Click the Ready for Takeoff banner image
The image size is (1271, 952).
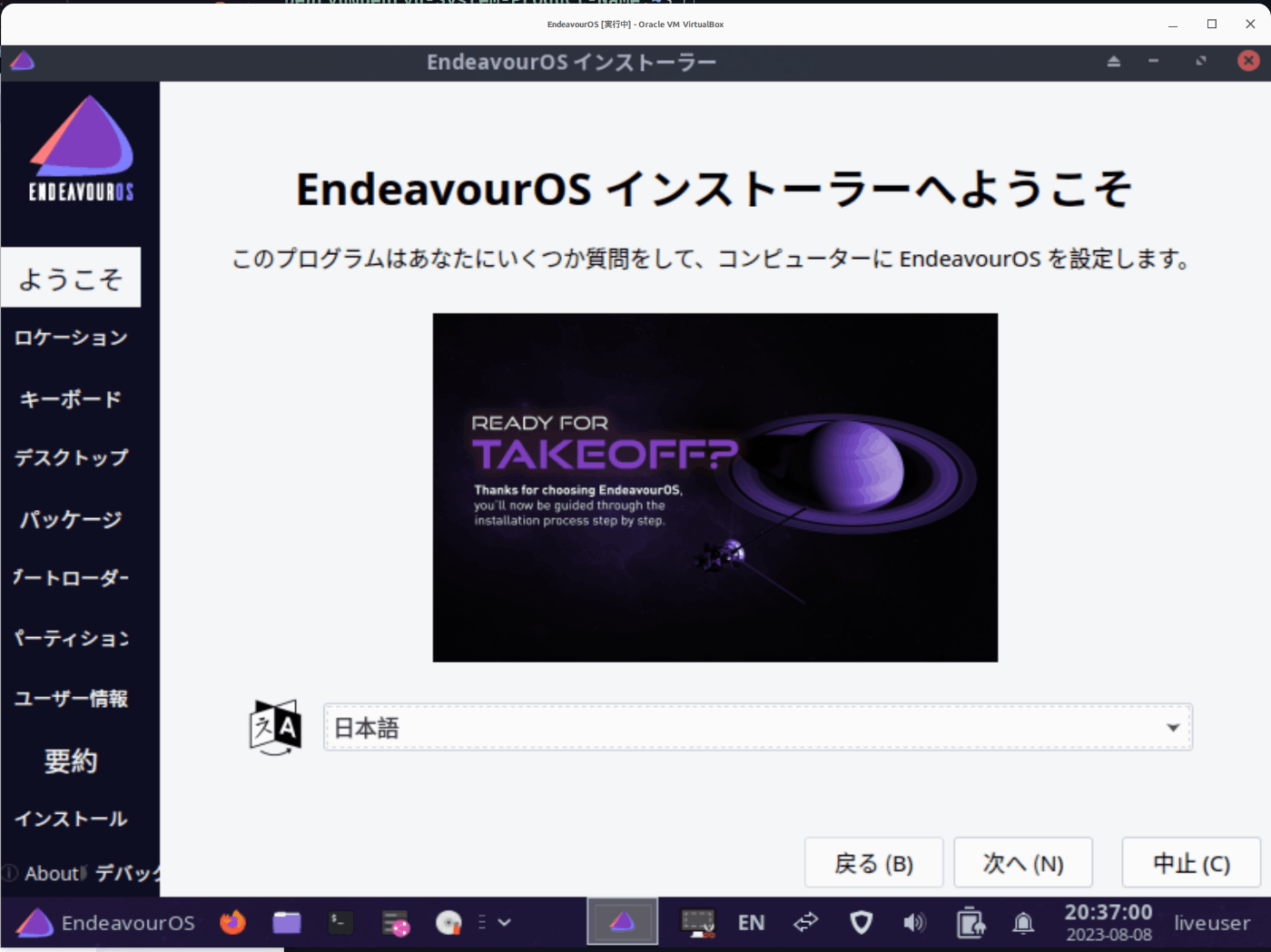pos(715,487)
